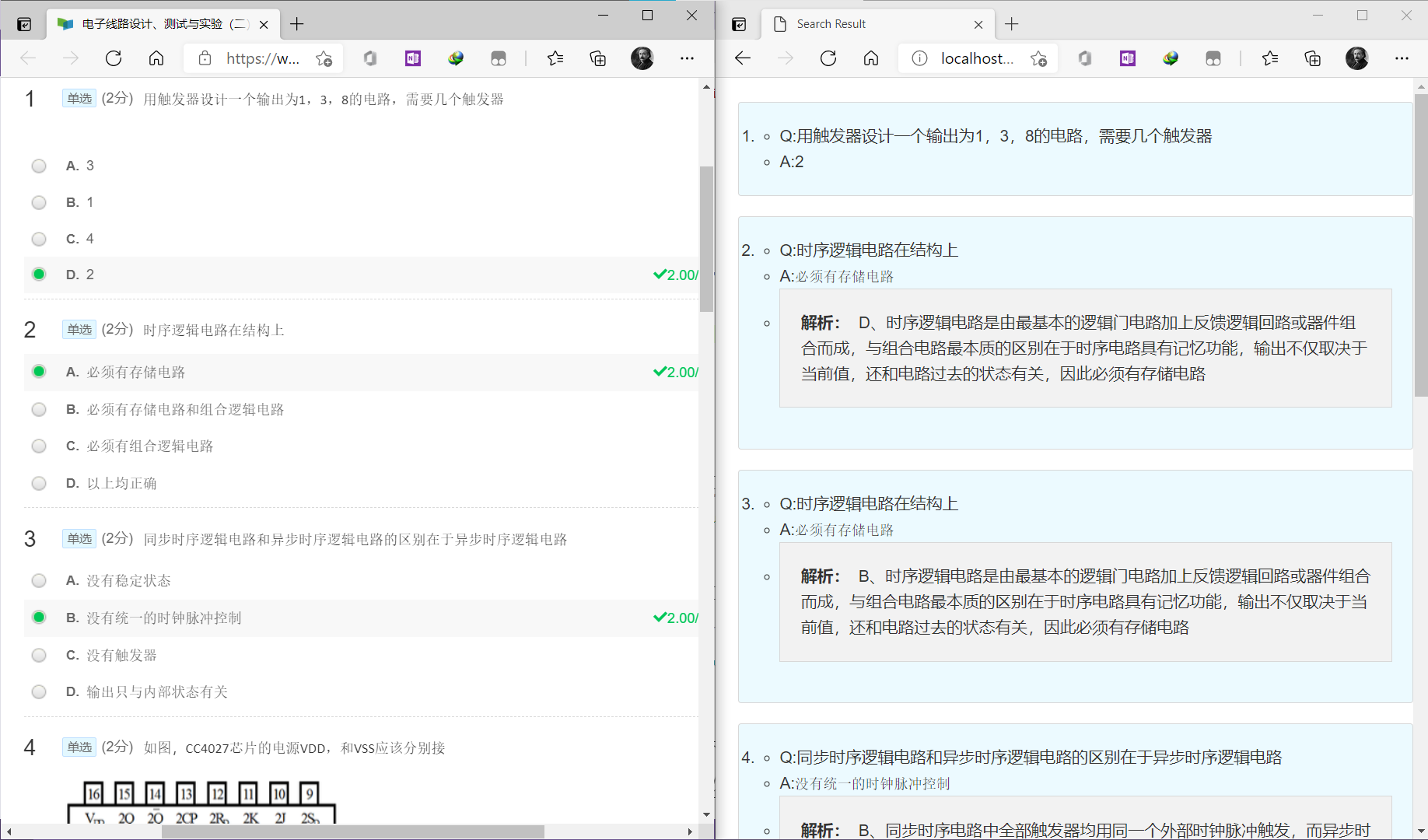Open the OneNote extension in right browser
Viewport: 1428px width, 840px height.
coord(1128,58)
